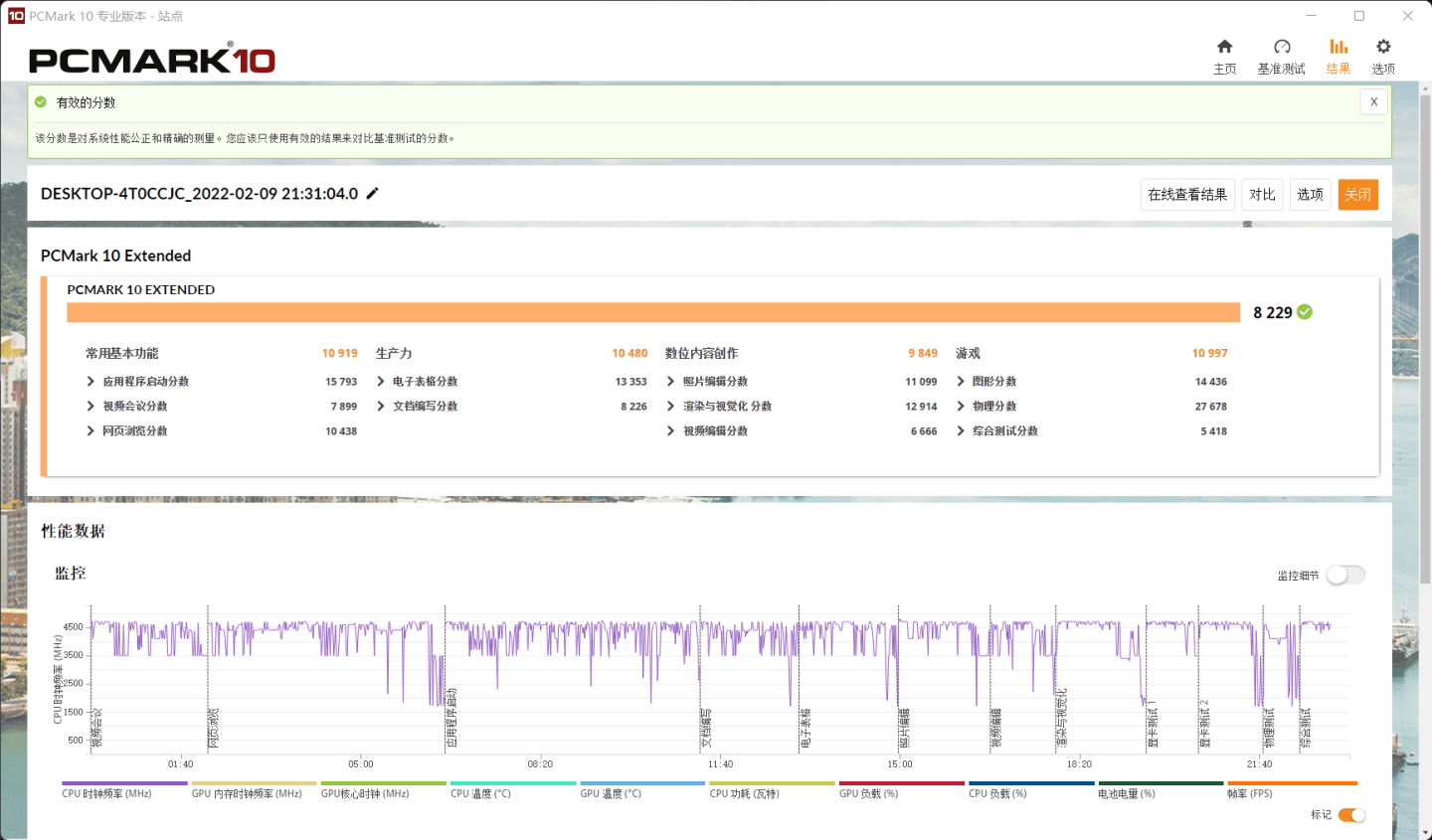Select the 结果 results chart icon

click(x=1339, y=47)
